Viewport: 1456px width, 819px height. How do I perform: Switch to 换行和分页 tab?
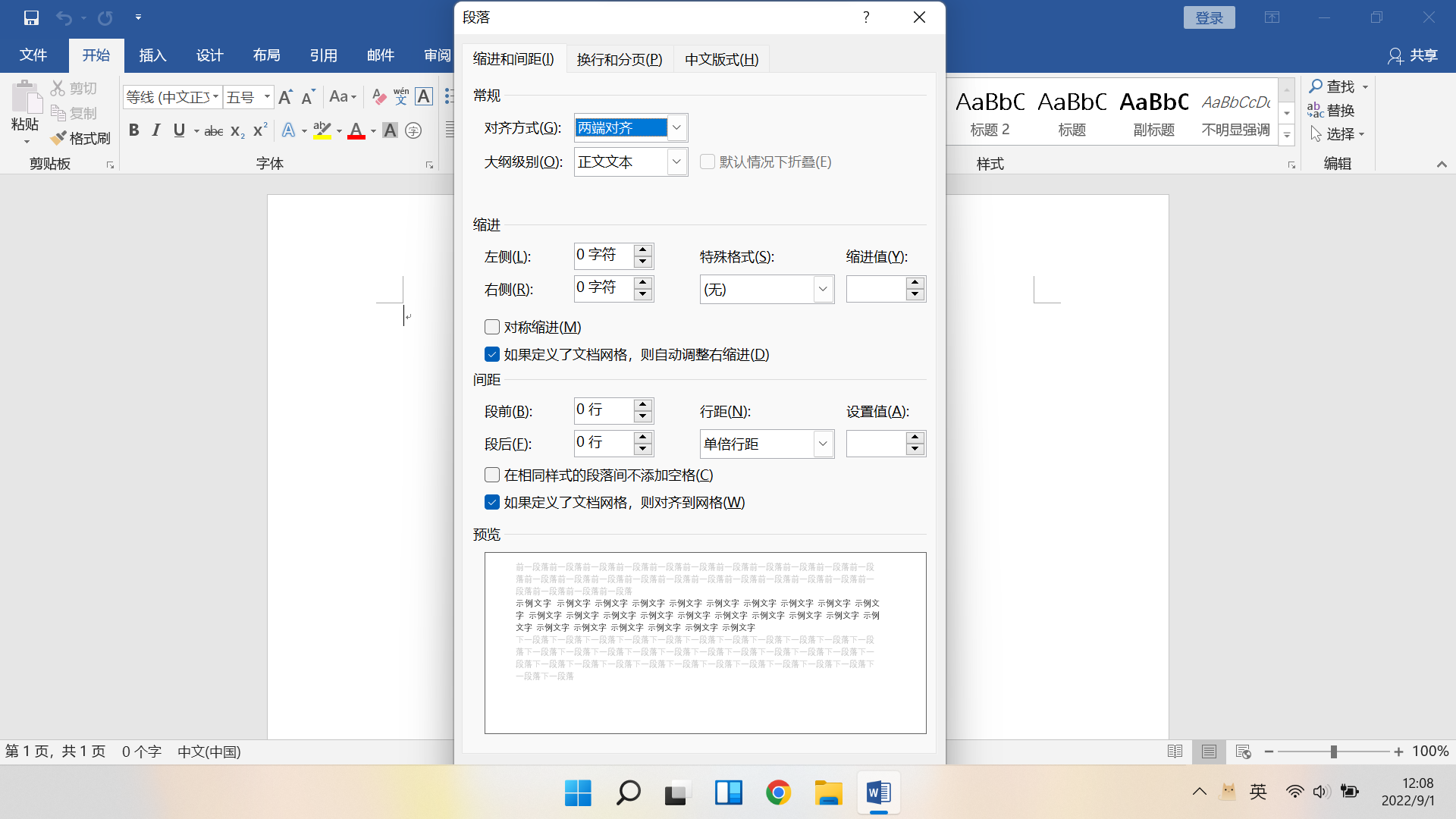pos(620,59)
